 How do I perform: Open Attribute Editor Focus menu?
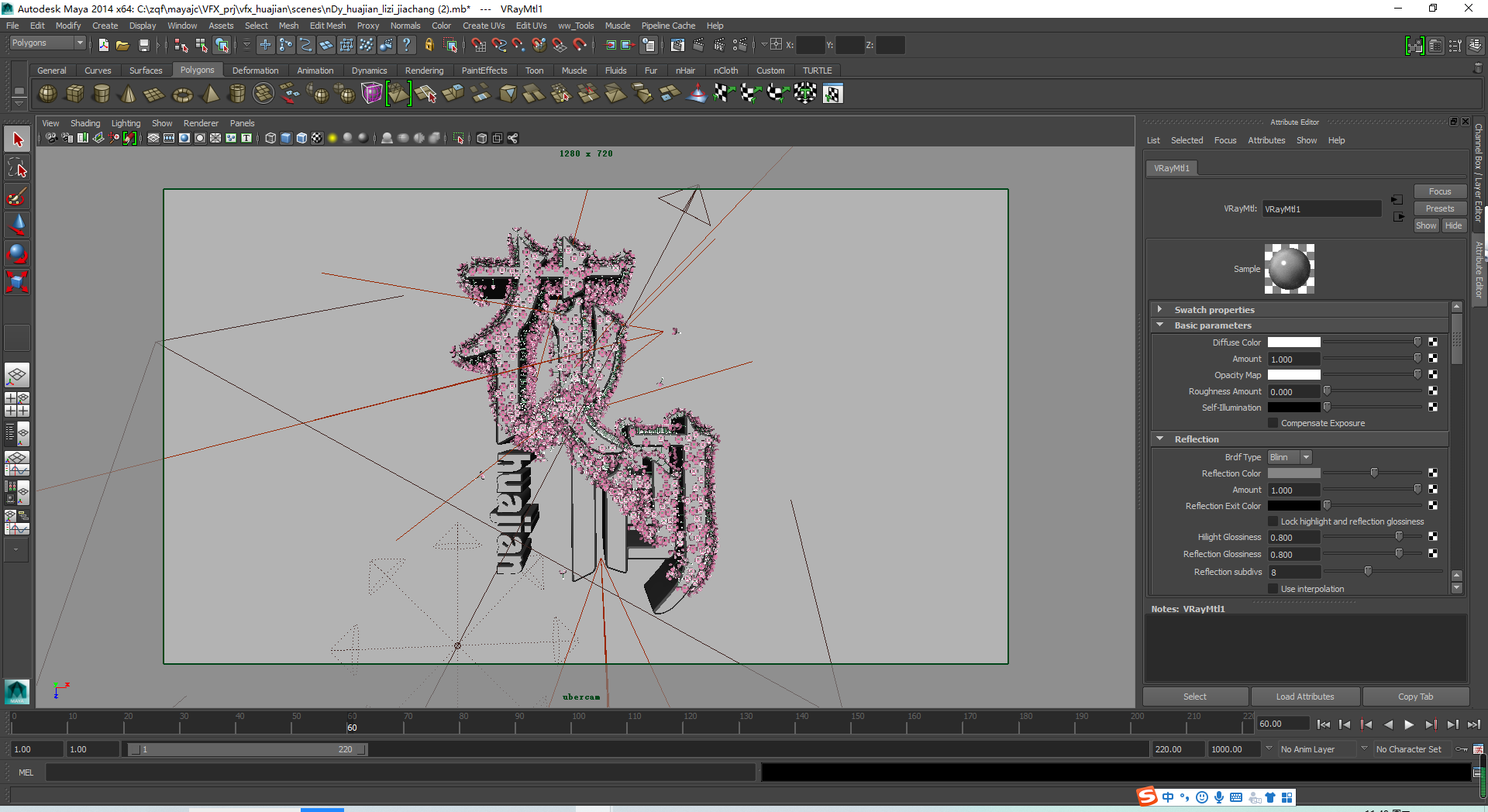pos(1225,140)
